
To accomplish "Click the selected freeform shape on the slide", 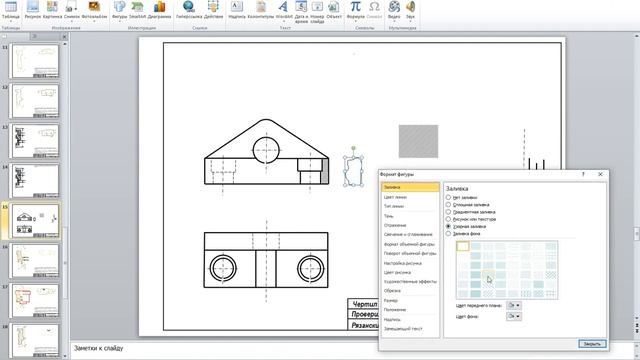I will 353,171.
